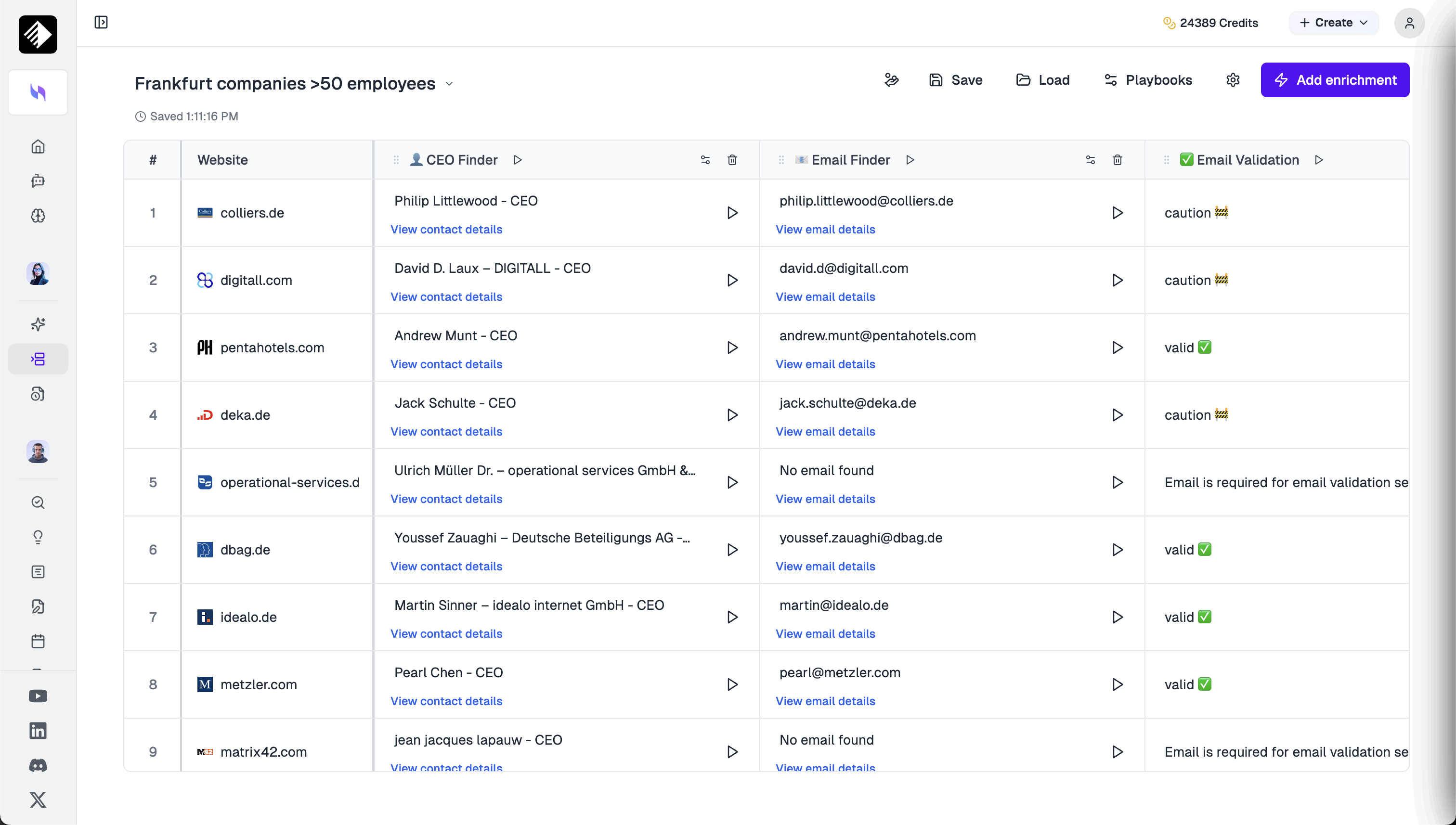Open the user profile icon
Viewport: 1456px width, 825px height.
1409,23
